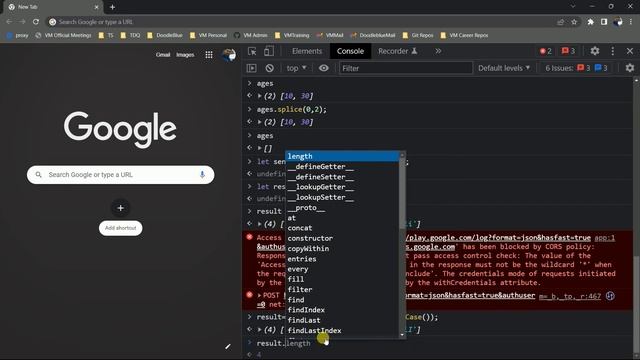Open browser extensions puzzle icon

pyautogui.click(x=591, y=22)
